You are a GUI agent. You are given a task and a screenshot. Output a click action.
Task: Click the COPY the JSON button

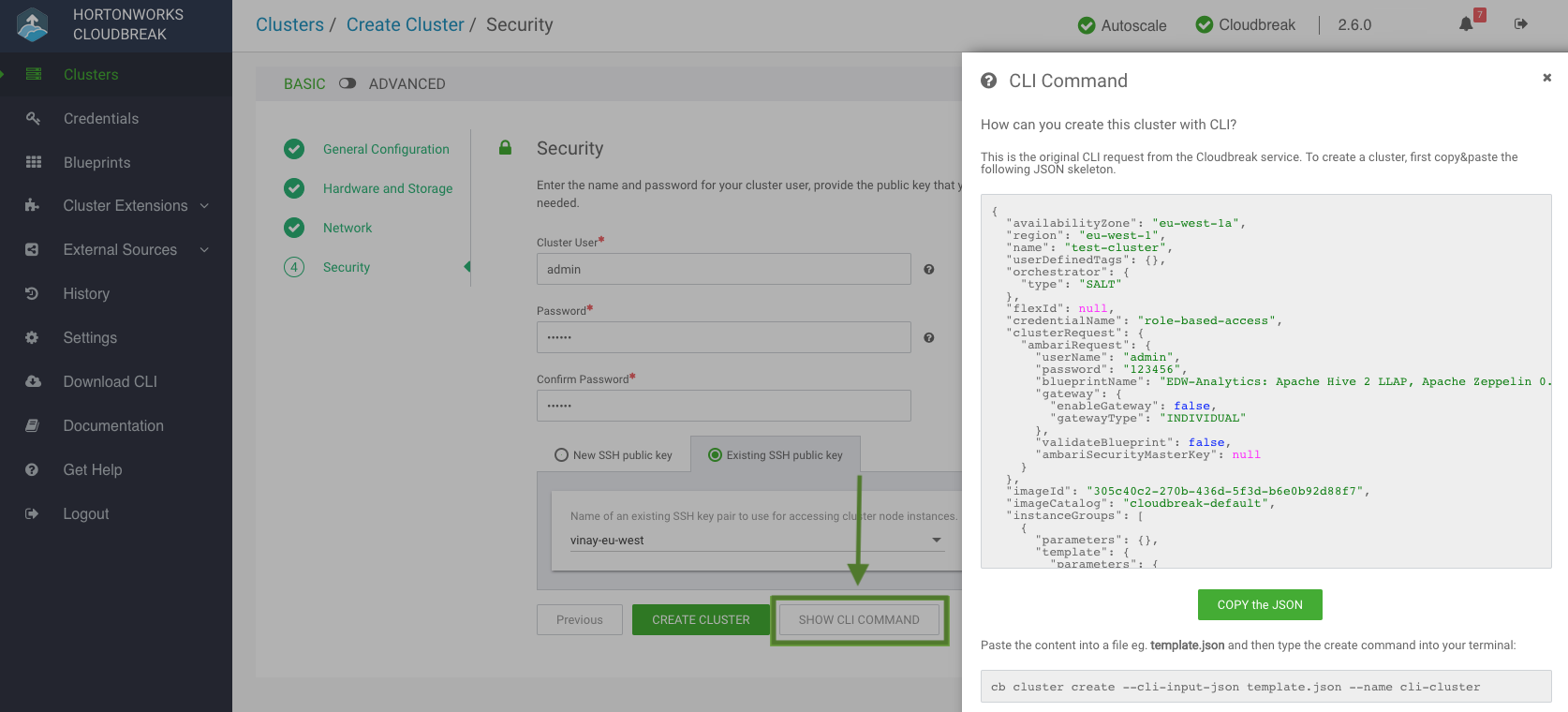[x=1260, y=604]
